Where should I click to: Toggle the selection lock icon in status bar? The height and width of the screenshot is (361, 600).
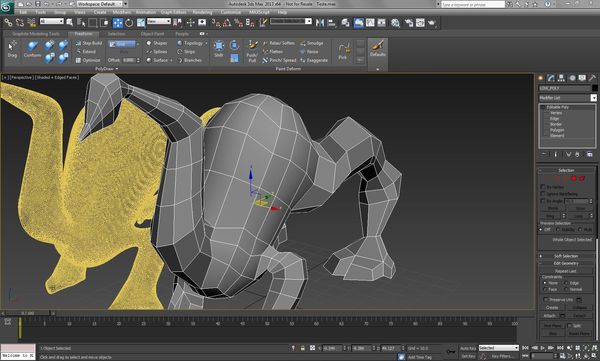click(x=303, y=348)
